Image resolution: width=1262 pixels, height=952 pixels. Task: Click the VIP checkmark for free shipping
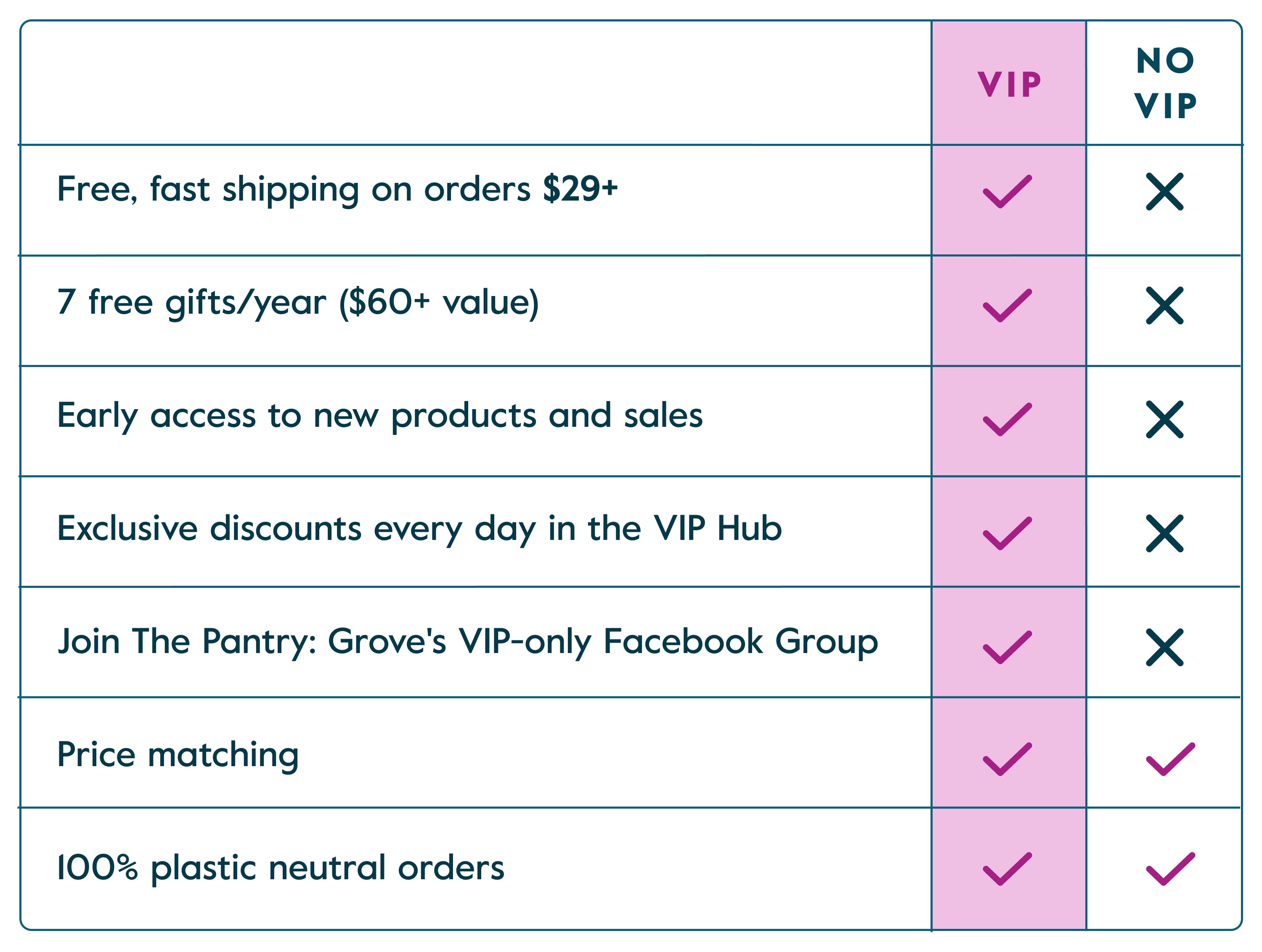click(1007, 192)
